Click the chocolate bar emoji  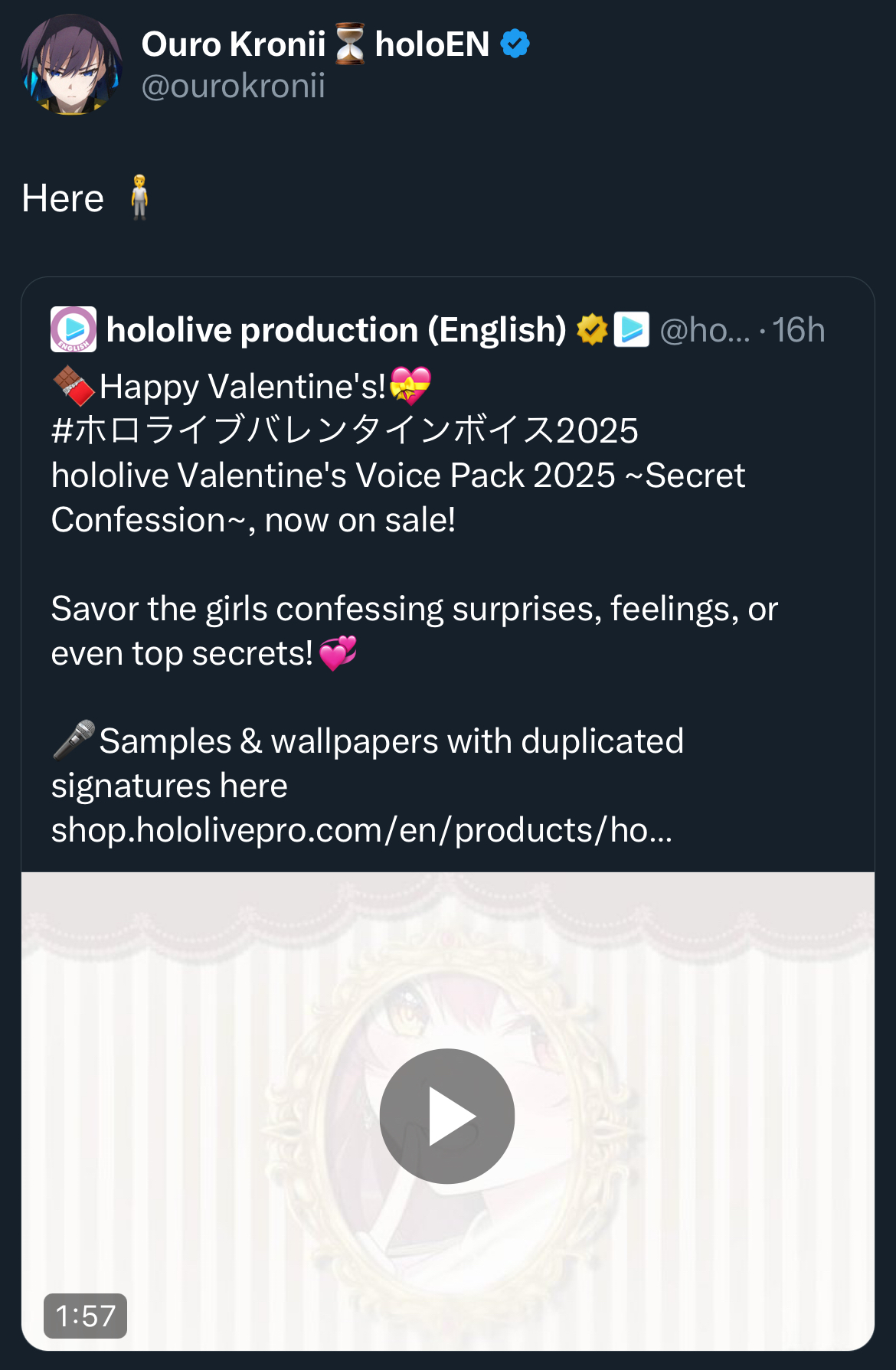(x=74, y=385)
